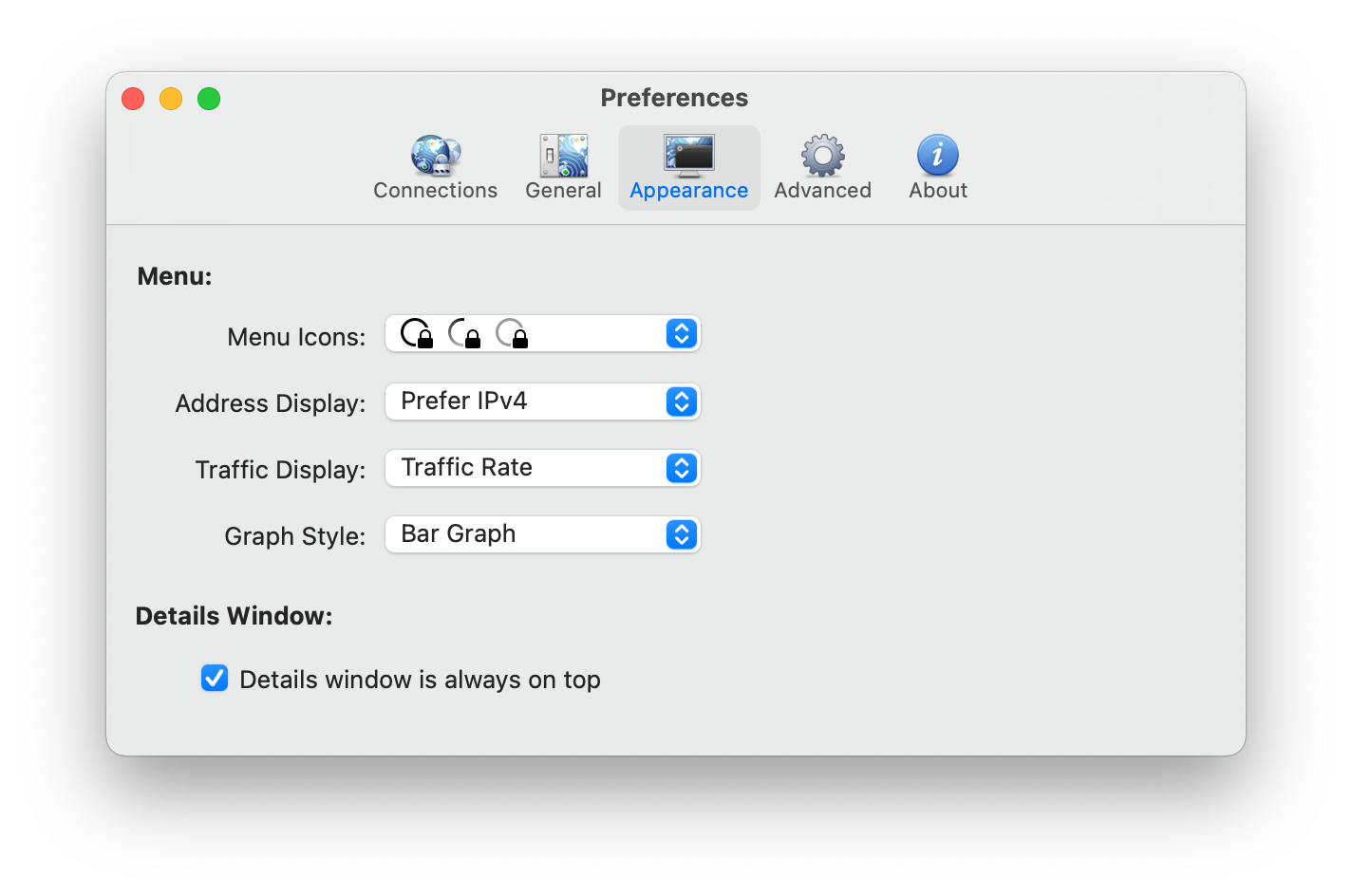The image size is (1352, 896).
Task: Expand the Address Display Prefer IPv4 dropdown
Action: tap(543, 401)
